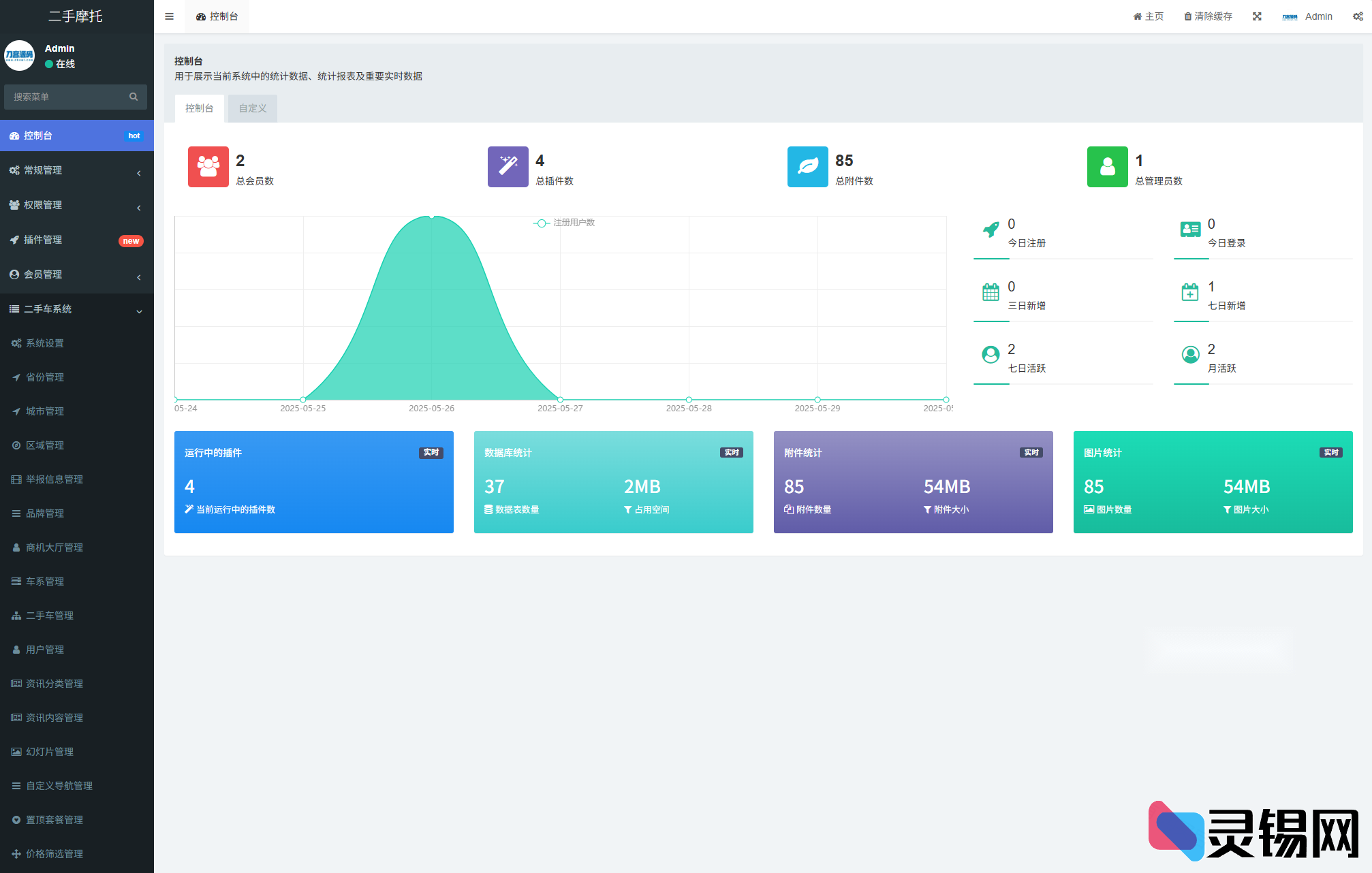The width and height of the screenshot is (1372, 873).
Task: Toggle 注册用户数 legend series in chart
Action: [564, 223]
